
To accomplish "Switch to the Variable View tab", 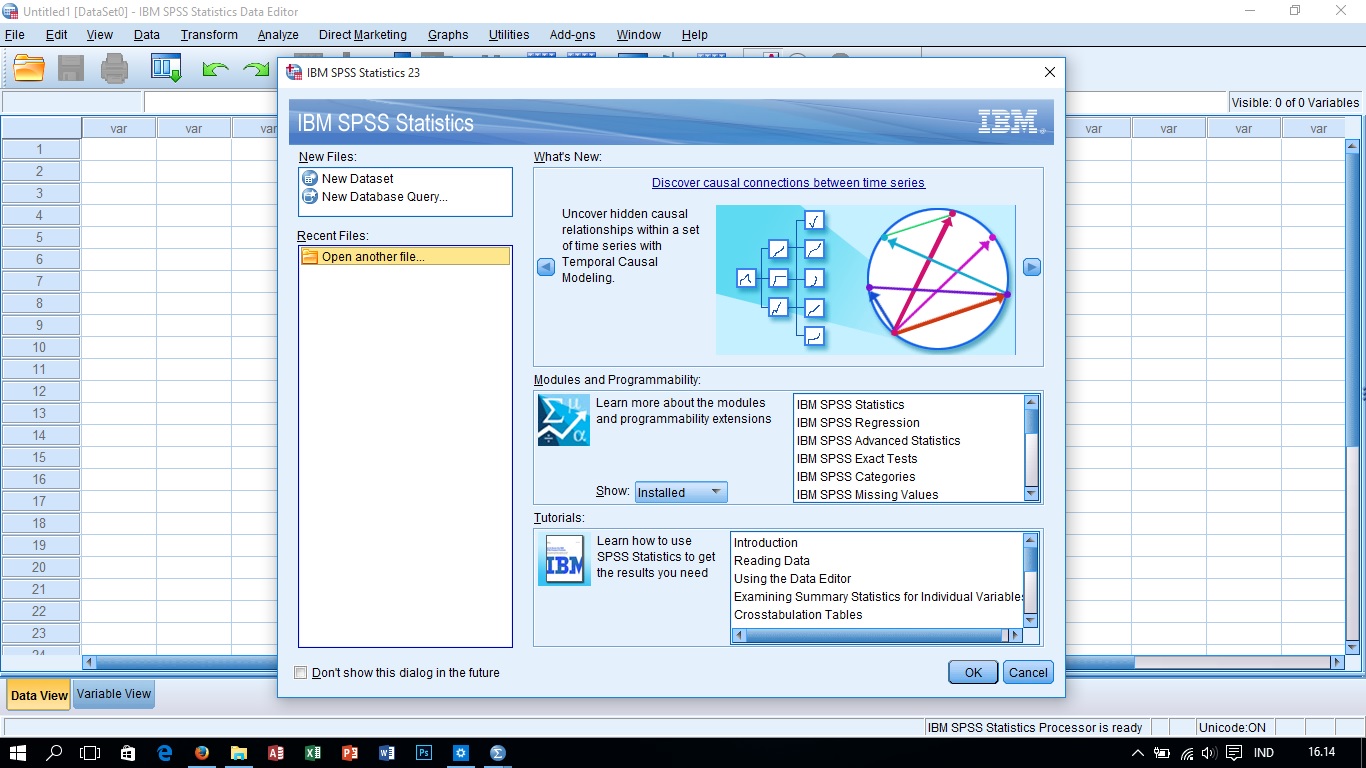I will (114, 694).
